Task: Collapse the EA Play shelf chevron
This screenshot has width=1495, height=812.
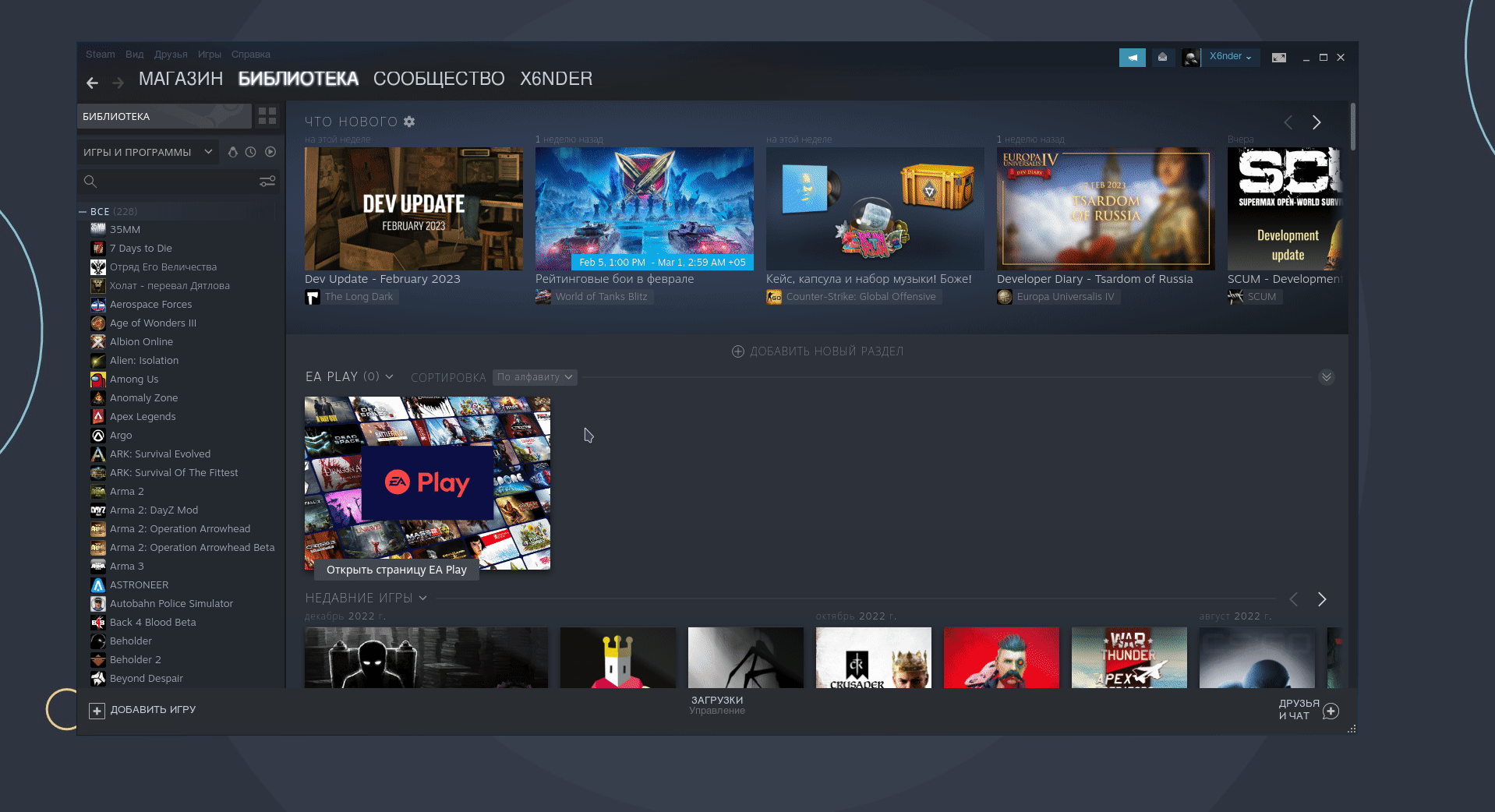Action: click(x=1326, y=377)
